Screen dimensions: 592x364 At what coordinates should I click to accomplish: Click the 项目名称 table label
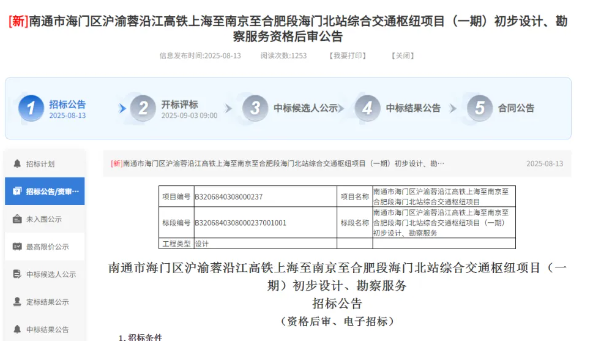[355, 196]
